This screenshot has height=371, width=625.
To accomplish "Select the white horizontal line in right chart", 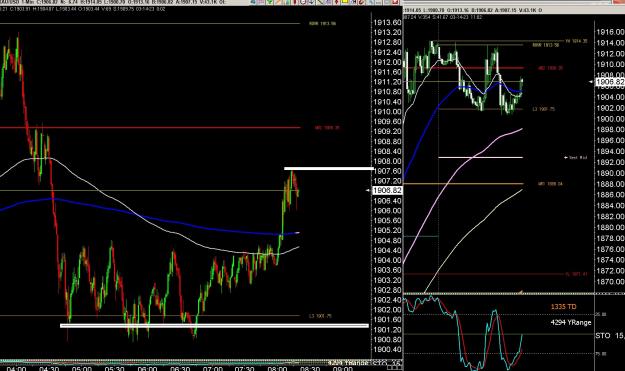I will 480,157.
